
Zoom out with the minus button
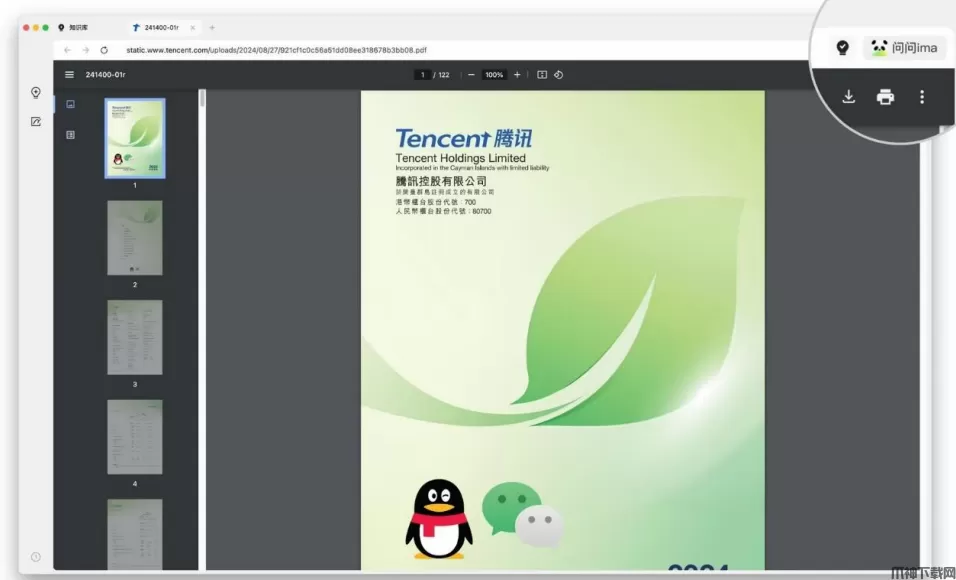click(x=471, y=74)
